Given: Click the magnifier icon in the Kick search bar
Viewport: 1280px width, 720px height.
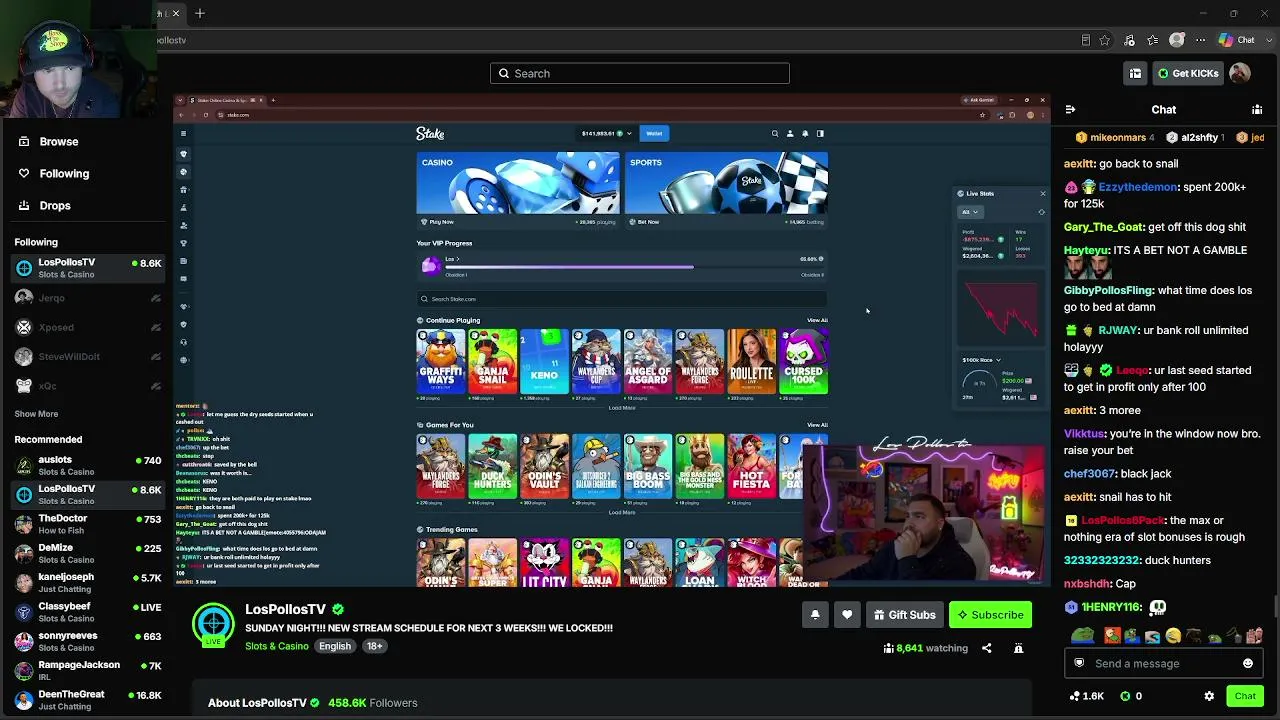Looking at the screenshot, I should point(505,73).
